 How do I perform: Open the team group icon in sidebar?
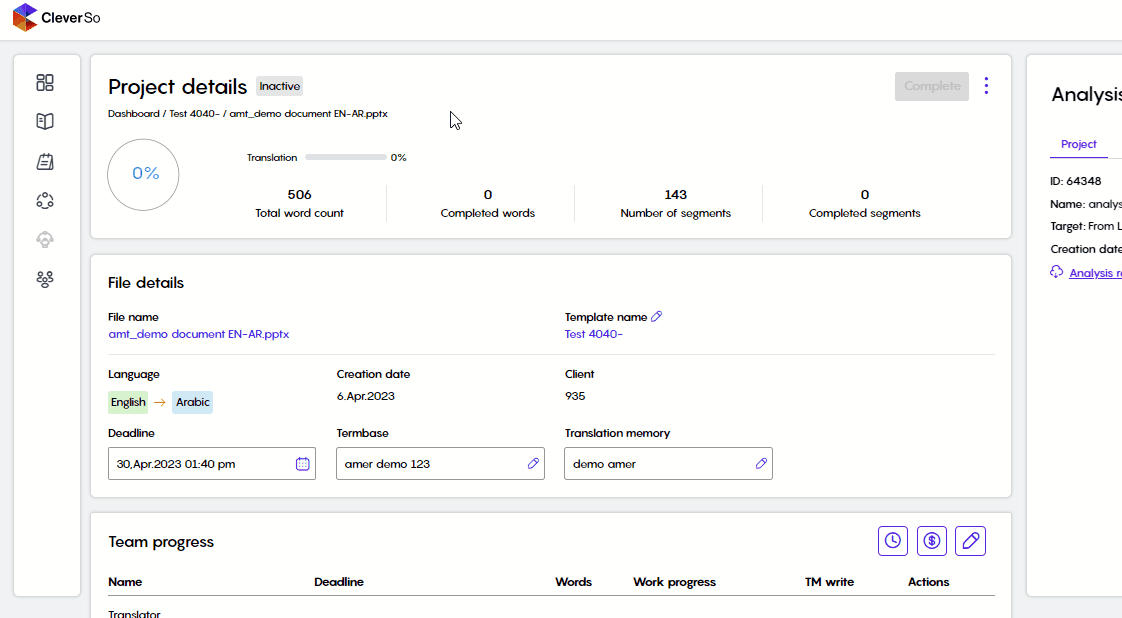45,279
